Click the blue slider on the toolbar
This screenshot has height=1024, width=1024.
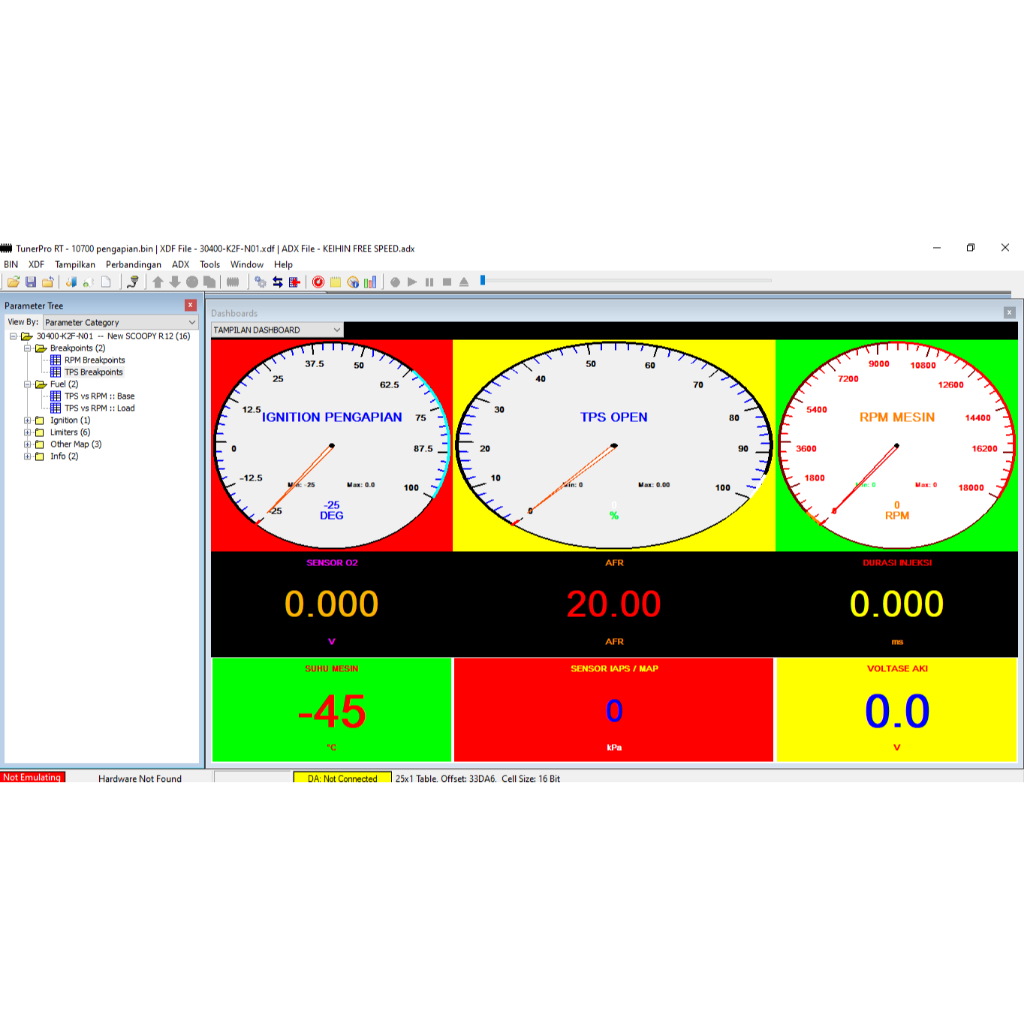coord(481,281)
